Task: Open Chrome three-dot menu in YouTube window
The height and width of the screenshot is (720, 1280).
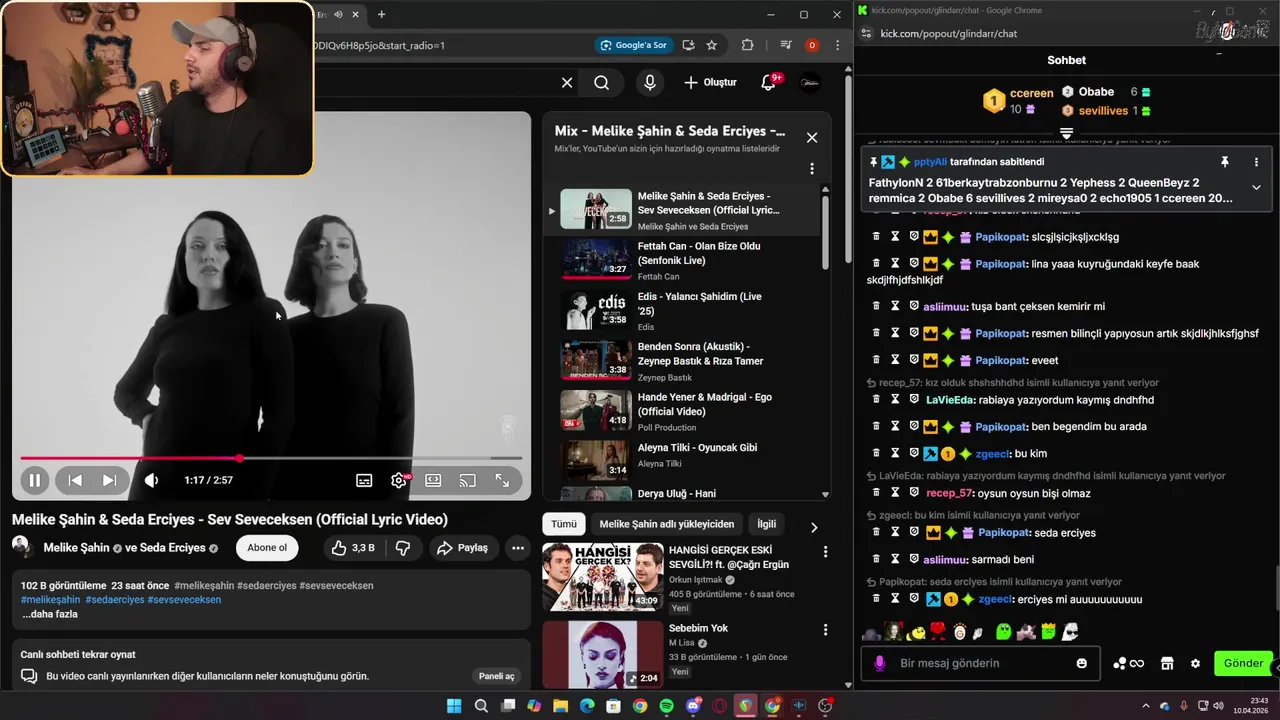Action: [837, 45]
